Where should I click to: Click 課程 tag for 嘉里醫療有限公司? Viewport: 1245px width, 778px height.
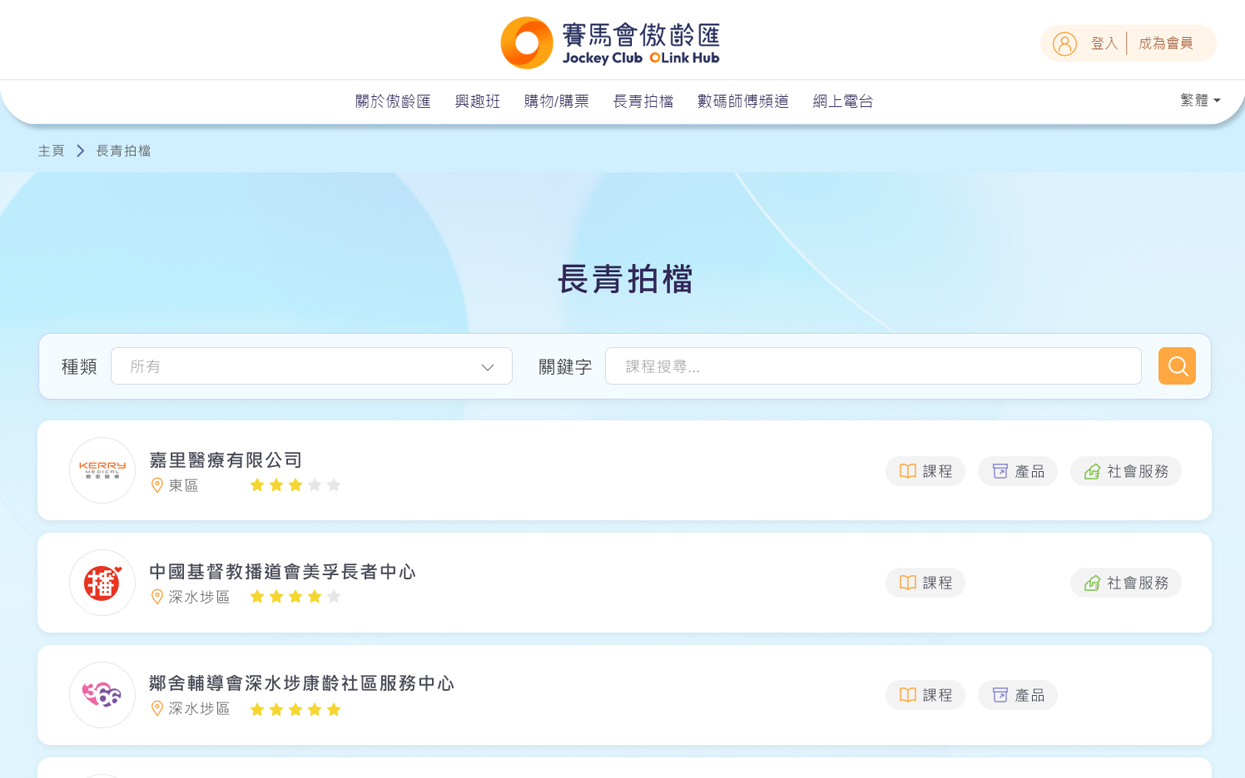point(925,471)
